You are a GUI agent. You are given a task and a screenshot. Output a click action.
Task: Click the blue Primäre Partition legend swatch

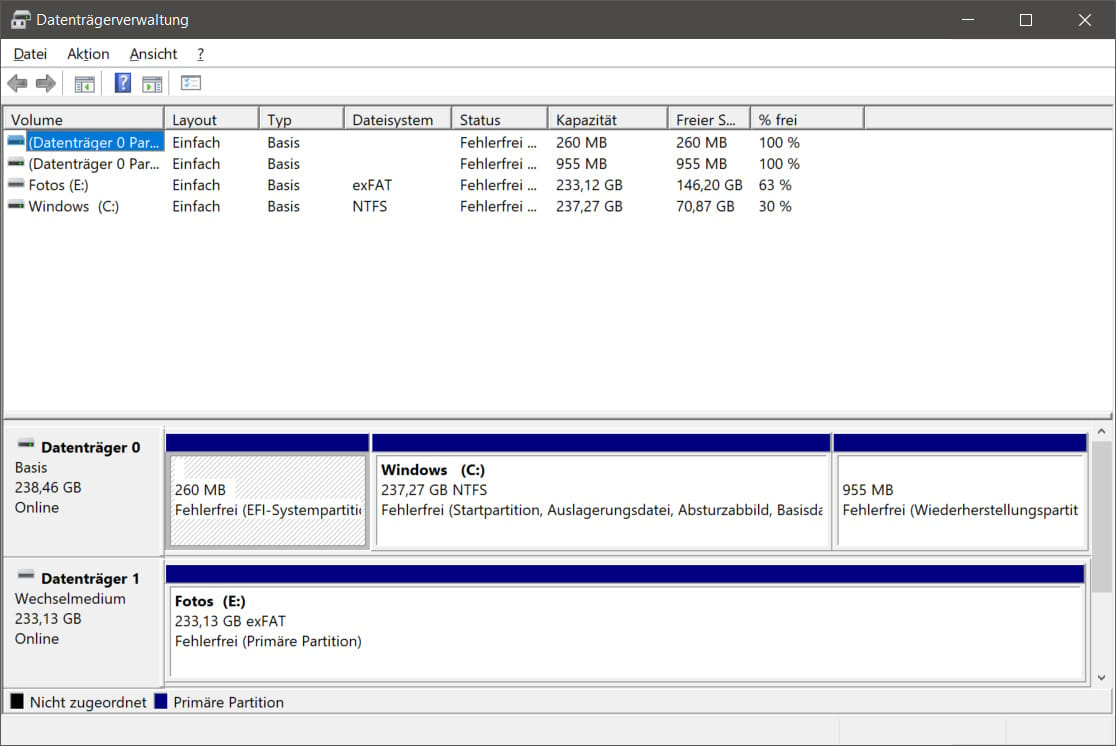161,702
